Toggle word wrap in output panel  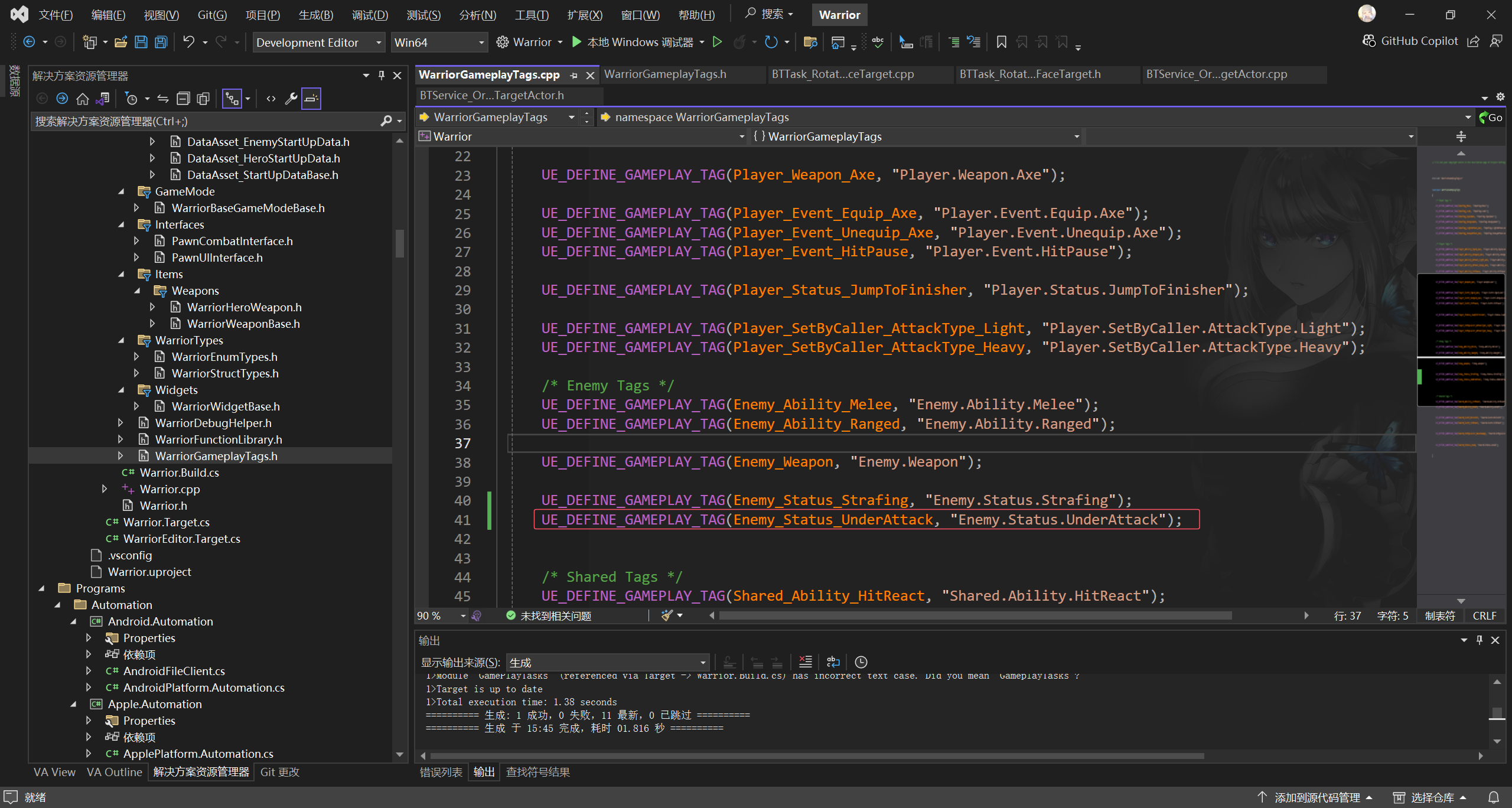pyautogui.click(x=833, y=662)
